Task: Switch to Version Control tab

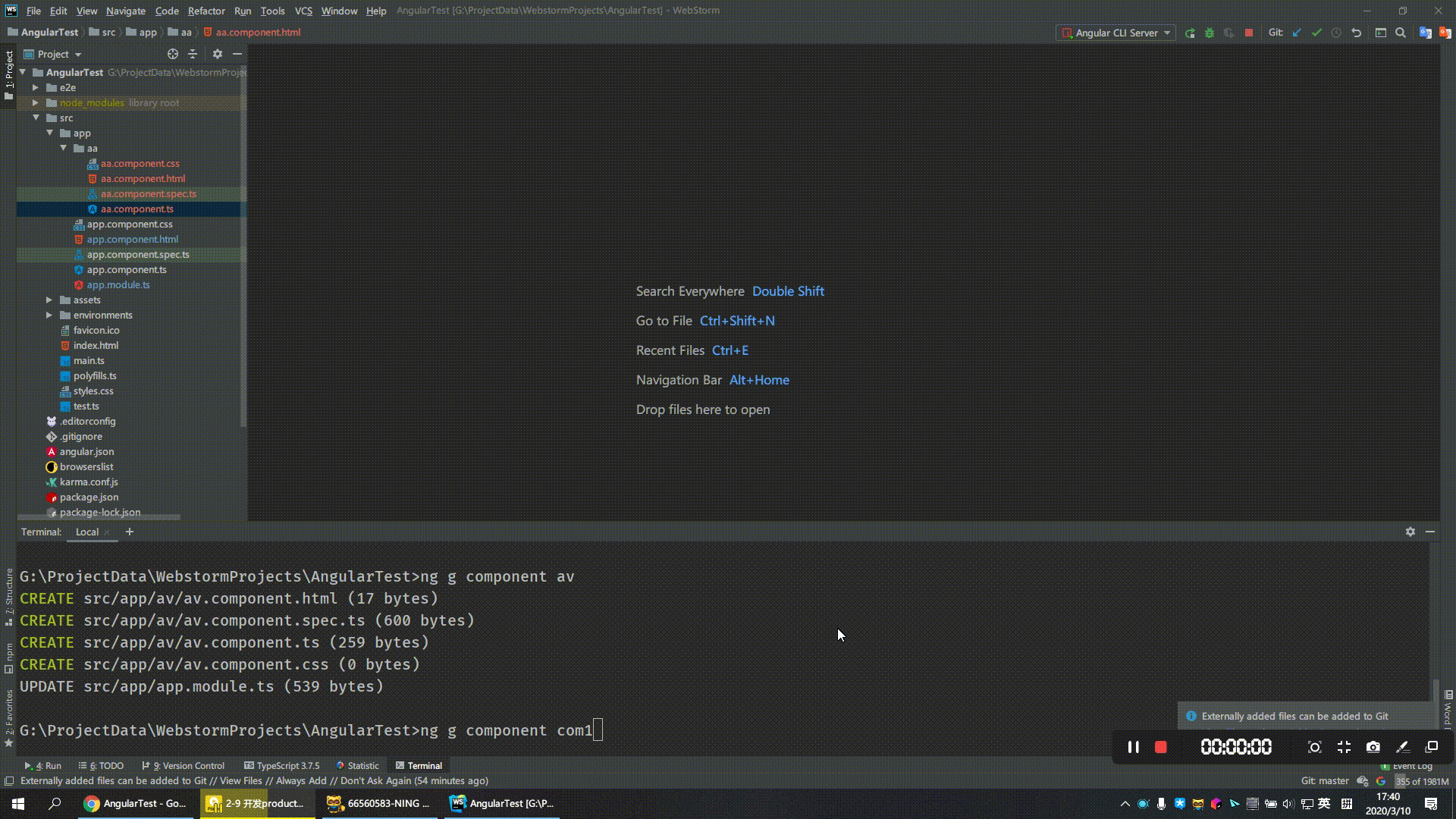Action: tap(184, 765)
